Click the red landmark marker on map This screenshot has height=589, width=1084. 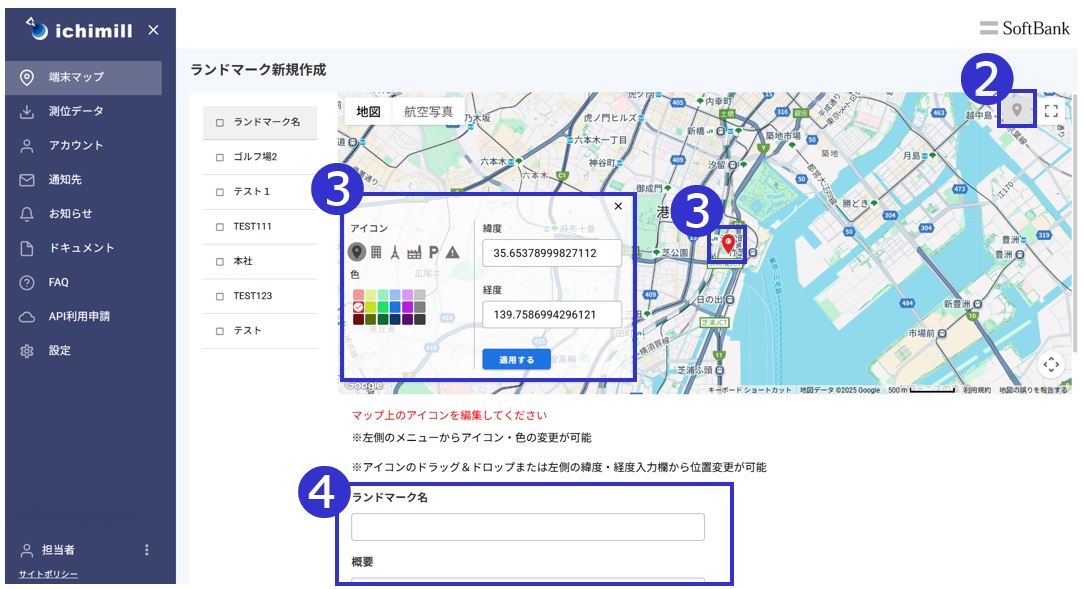[x=728, y=241]
